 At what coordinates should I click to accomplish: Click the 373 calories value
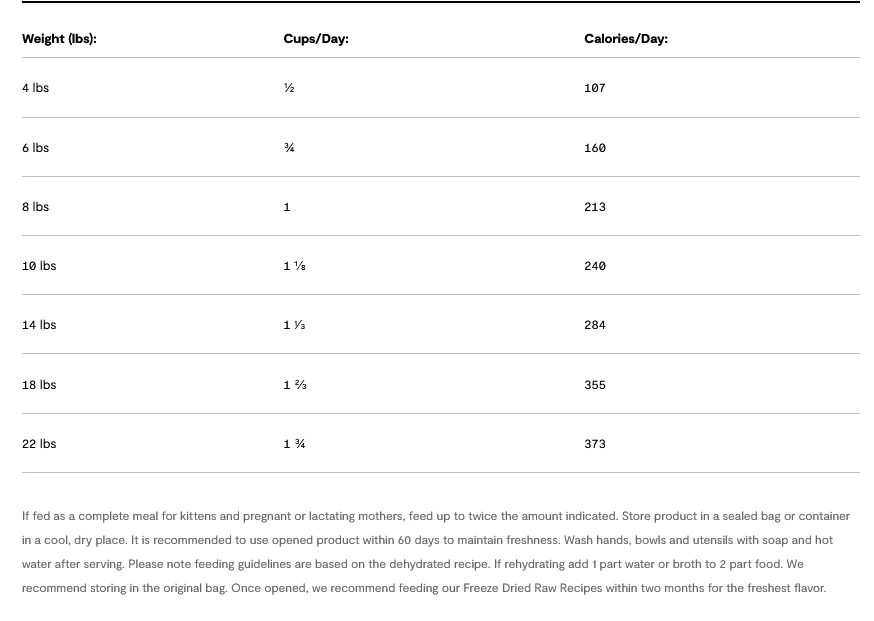point(595,444)
